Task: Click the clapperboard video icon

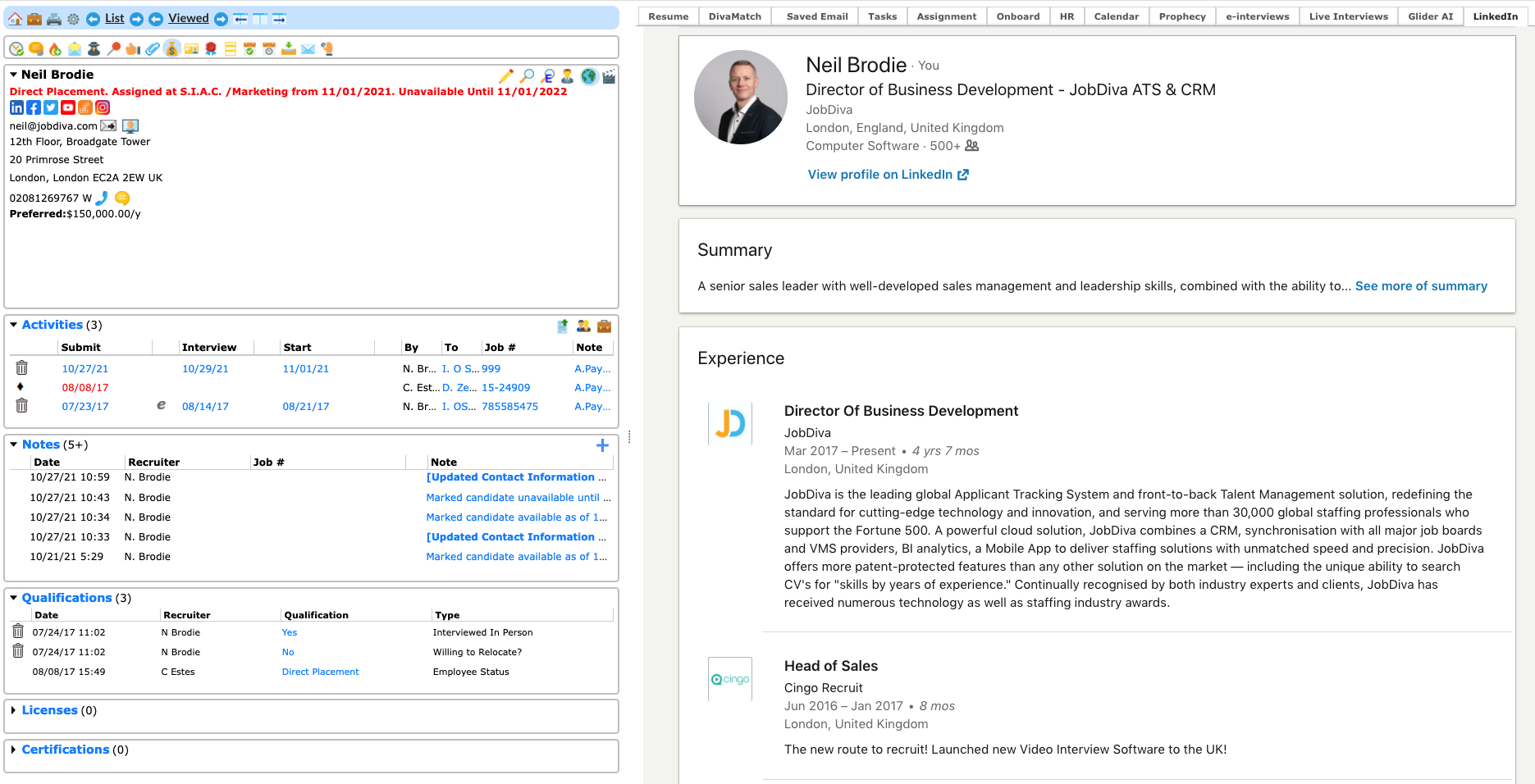Action: (609, 76)
